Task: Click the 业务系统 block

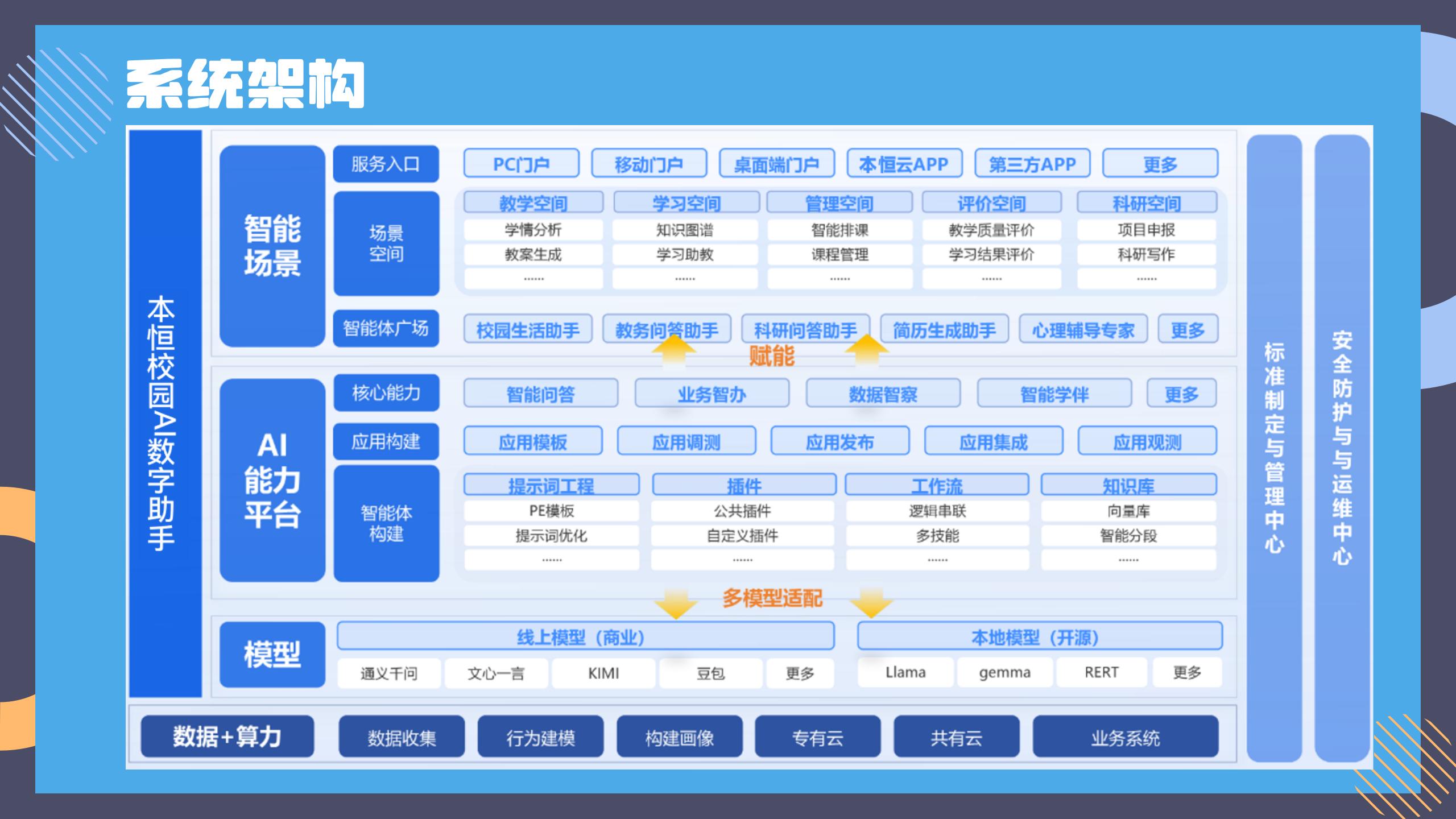Action: pyautogui.click(x=1126, y=737)
